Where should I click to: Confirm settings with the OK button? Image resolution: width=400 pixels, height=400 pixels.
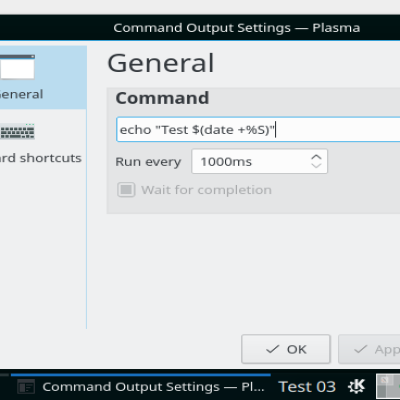(x=286, y=349)
